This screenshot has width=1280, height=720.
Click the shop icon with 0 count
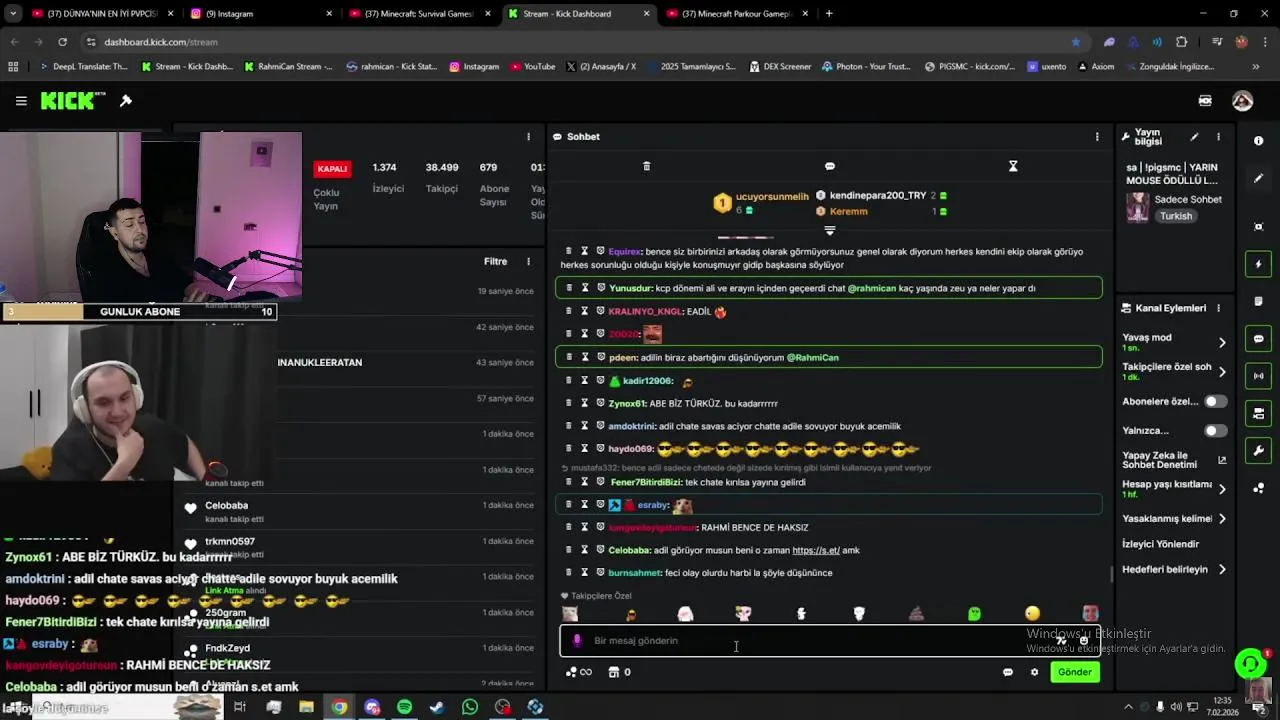[619, 672]
